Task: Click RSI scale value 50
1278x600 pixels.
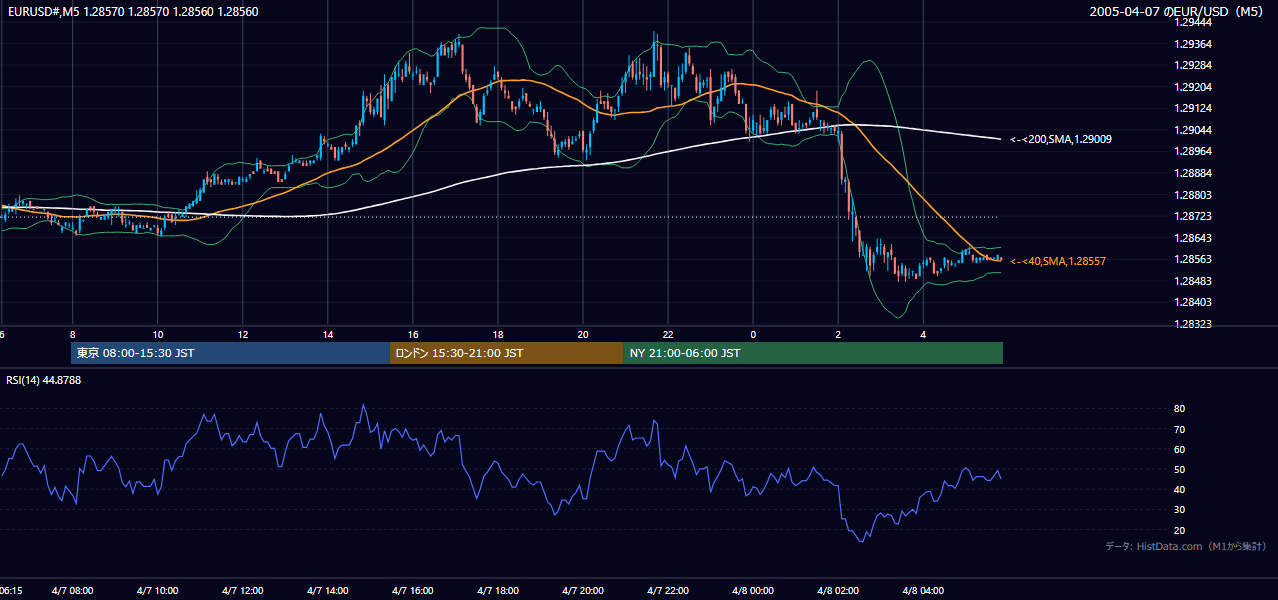Action: (1179, 470)
